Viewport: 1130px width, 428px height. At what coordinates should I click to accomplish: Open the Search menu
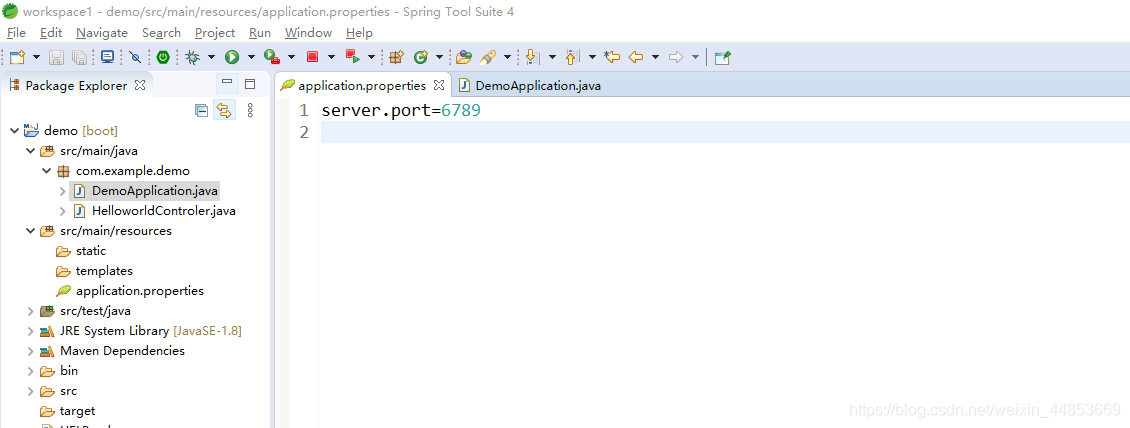pyautogui.click(x=161, y=32)
